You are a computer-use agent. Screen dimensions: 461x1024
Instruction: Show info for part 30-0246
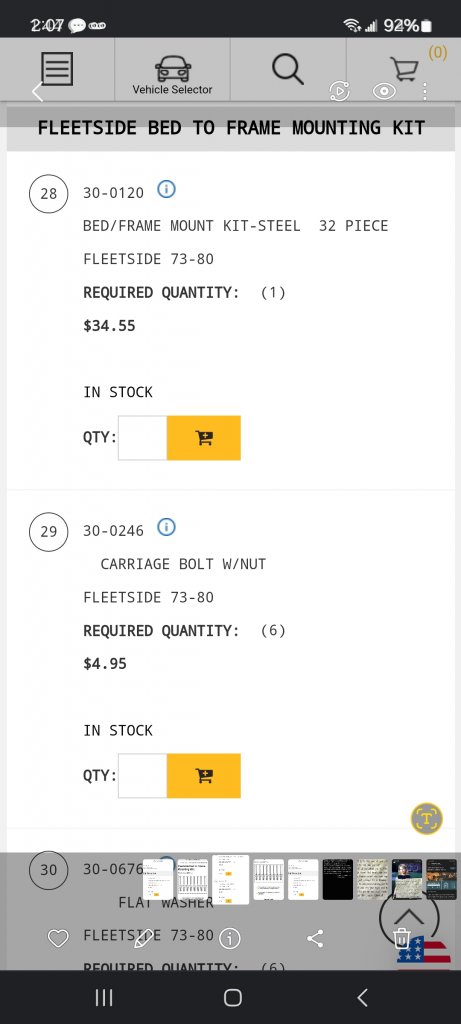pyautogui.click(x=167, y=527)
